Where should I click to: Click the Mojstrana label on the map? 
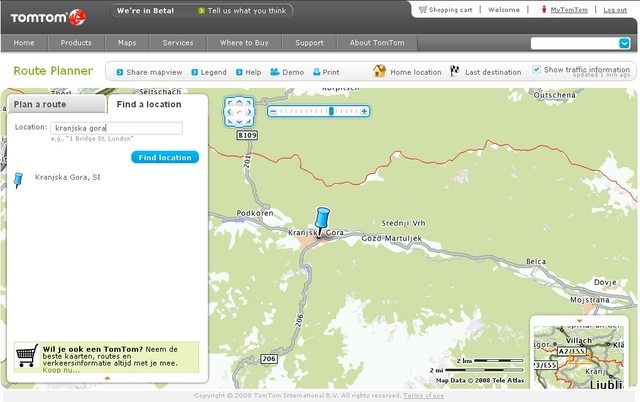590,300
